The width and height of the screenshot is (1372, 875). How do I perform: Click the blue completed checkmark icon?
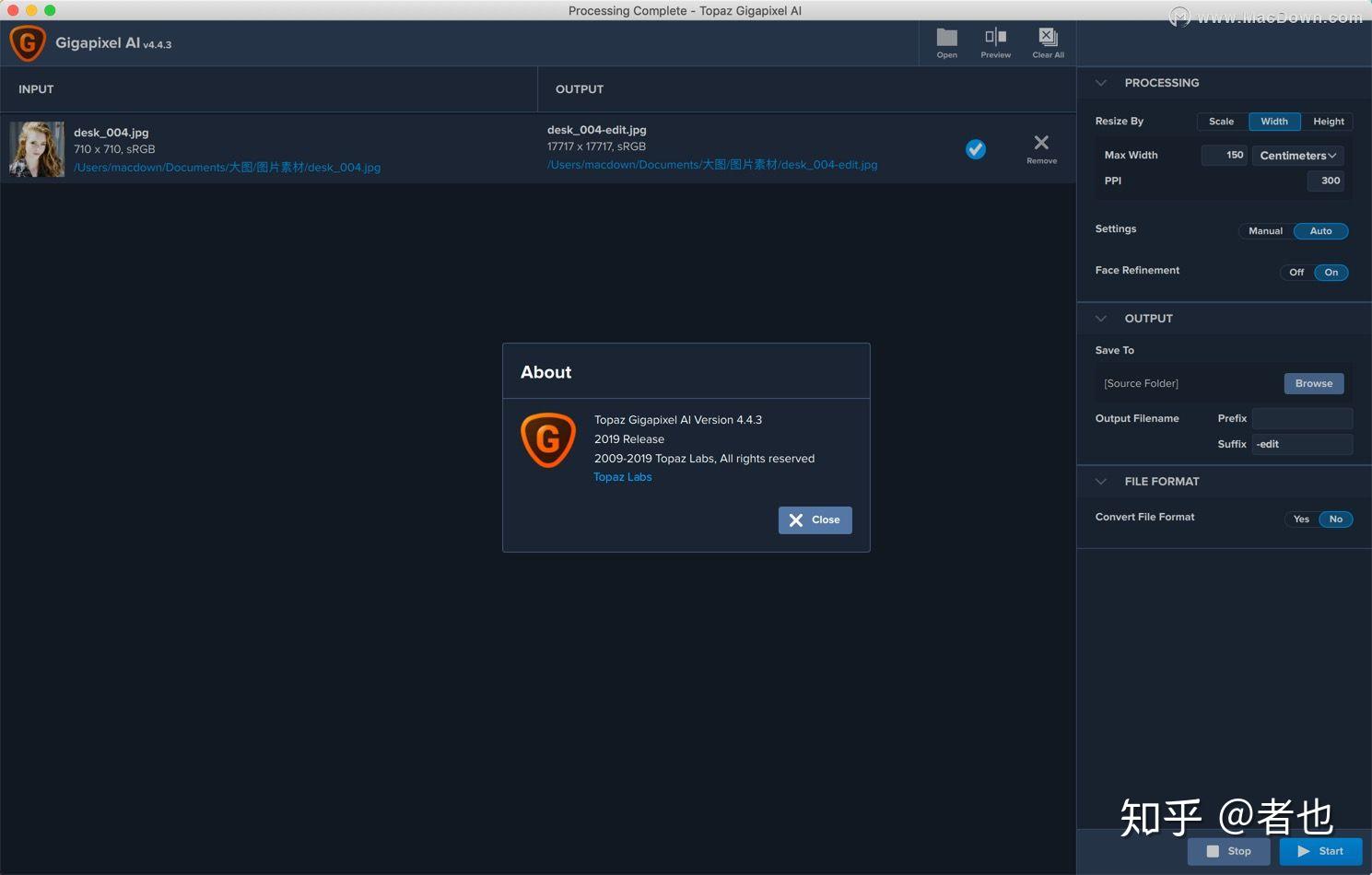(x=976, y=149)
